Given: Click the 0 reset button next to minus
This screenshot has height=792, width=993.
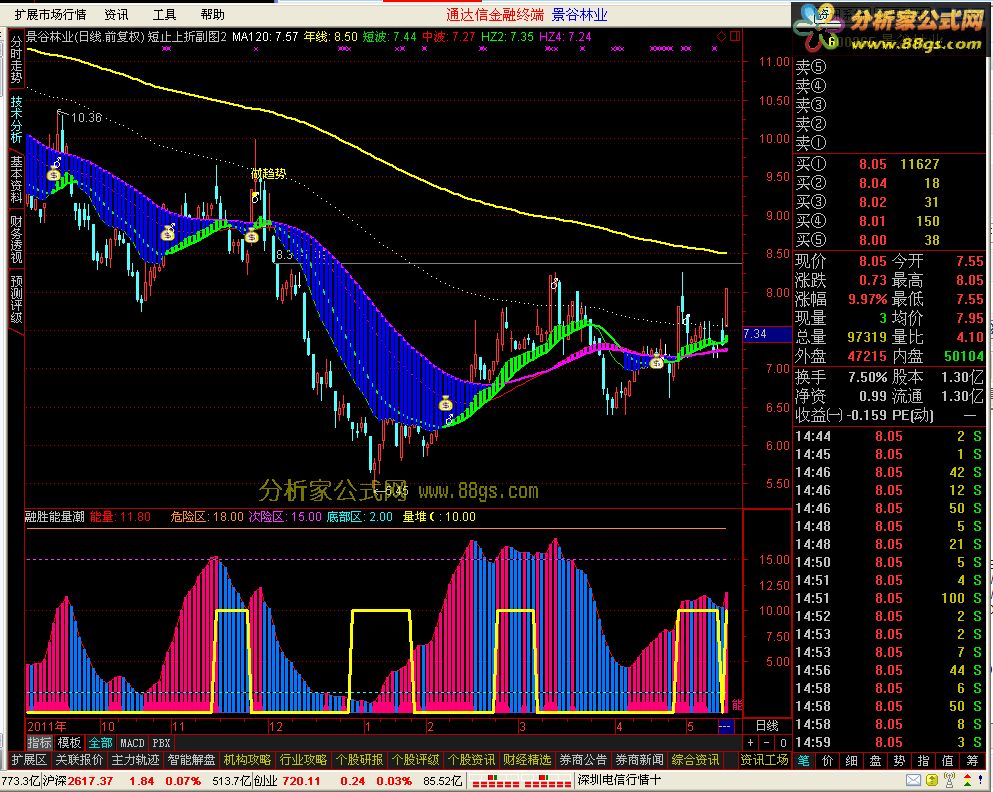Looking at the screenshot, I should (783, 743).
